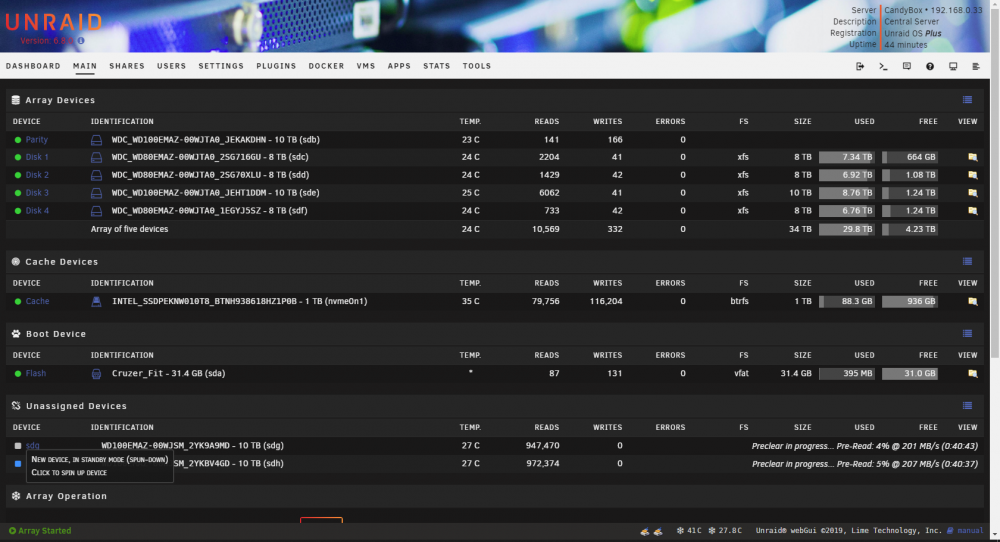Screen dimensions: 1000x542
Task: Click Cache free space bar 936 GB
Action: (x=909, y=301)
